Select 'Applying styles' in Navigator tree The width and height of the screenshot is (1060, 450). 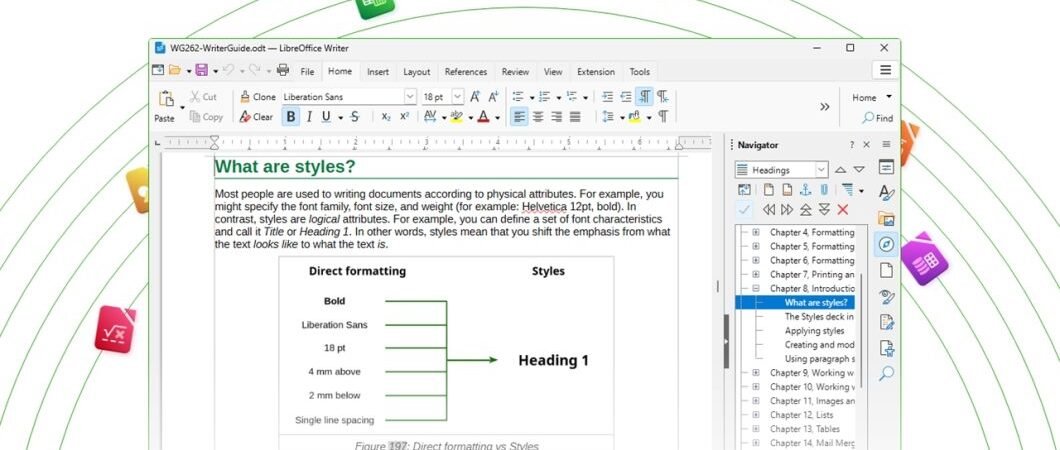814,331
